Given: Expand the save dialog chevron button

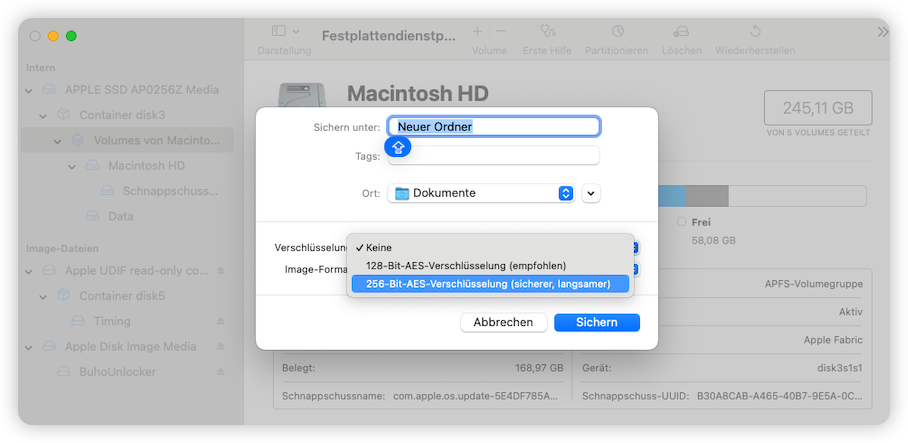Looking at the screenshot, I should coord(591,193).
